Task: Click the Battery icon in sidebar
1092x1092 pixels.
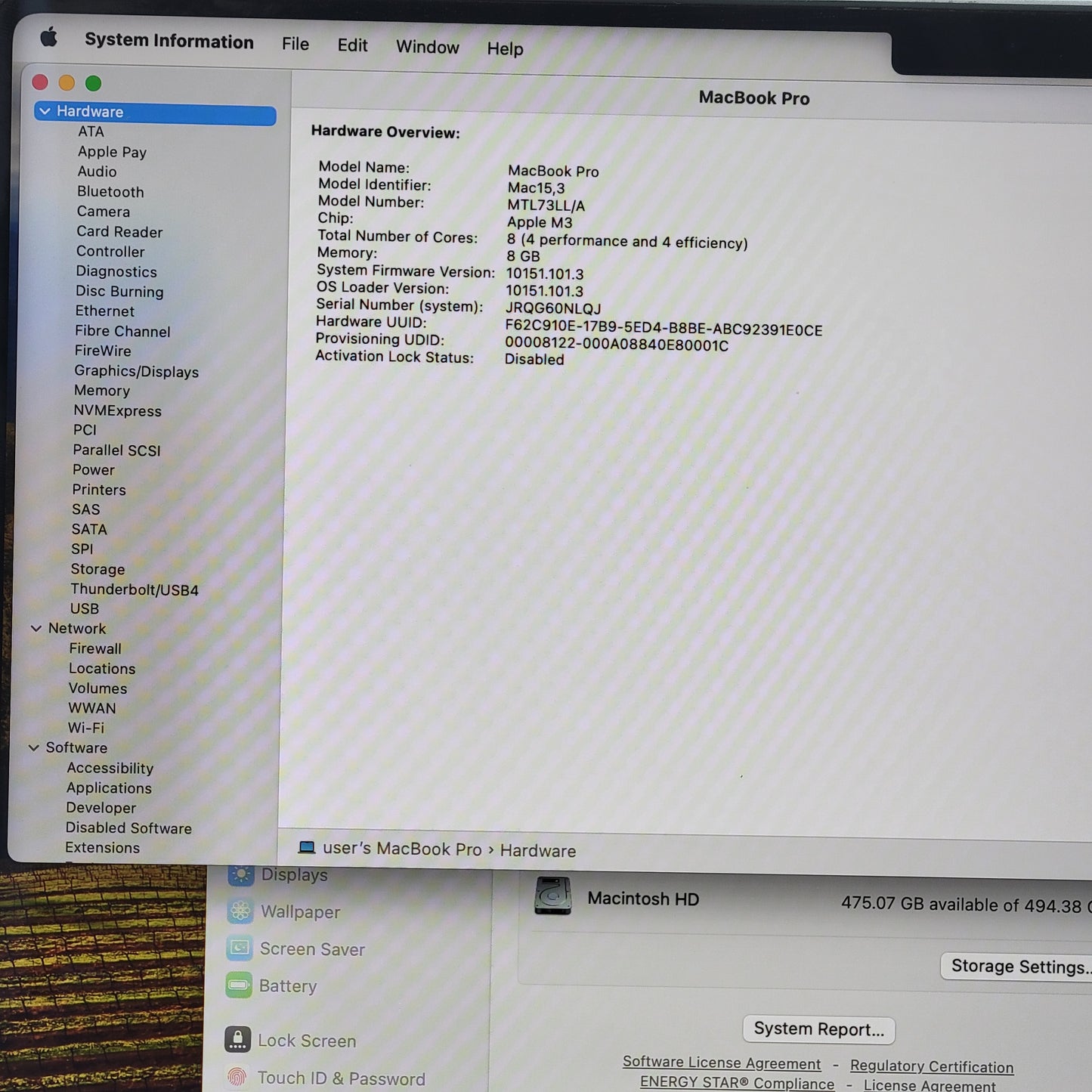Action: 239,985
